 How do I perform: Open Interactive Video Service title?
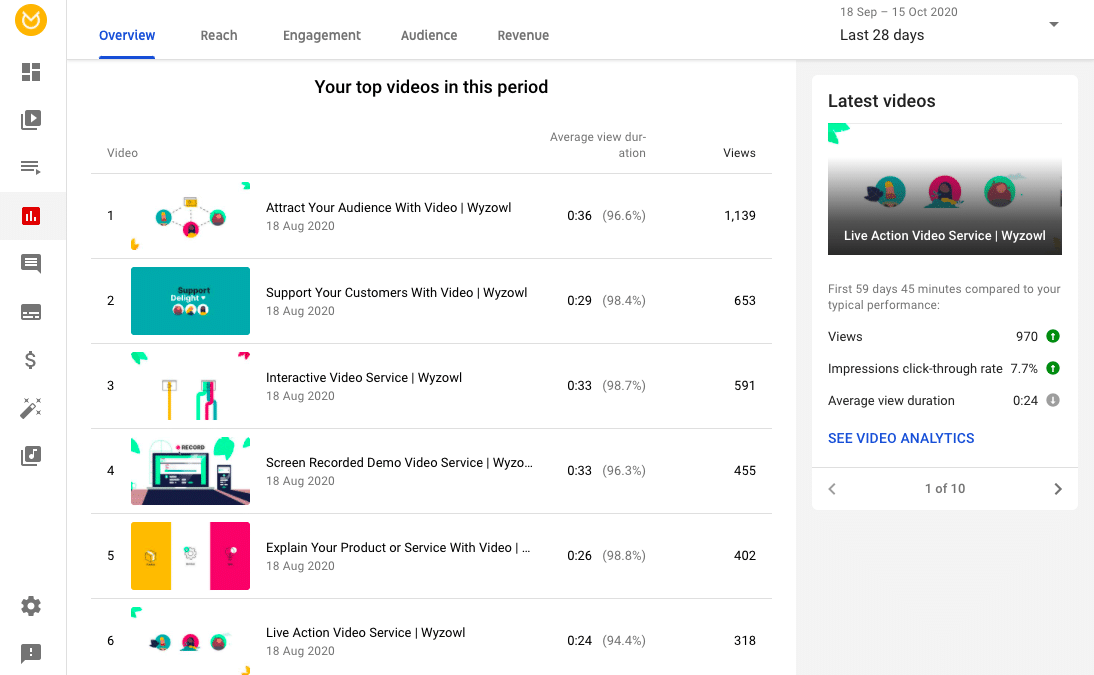pyautogui.click(x=364, y=378)
